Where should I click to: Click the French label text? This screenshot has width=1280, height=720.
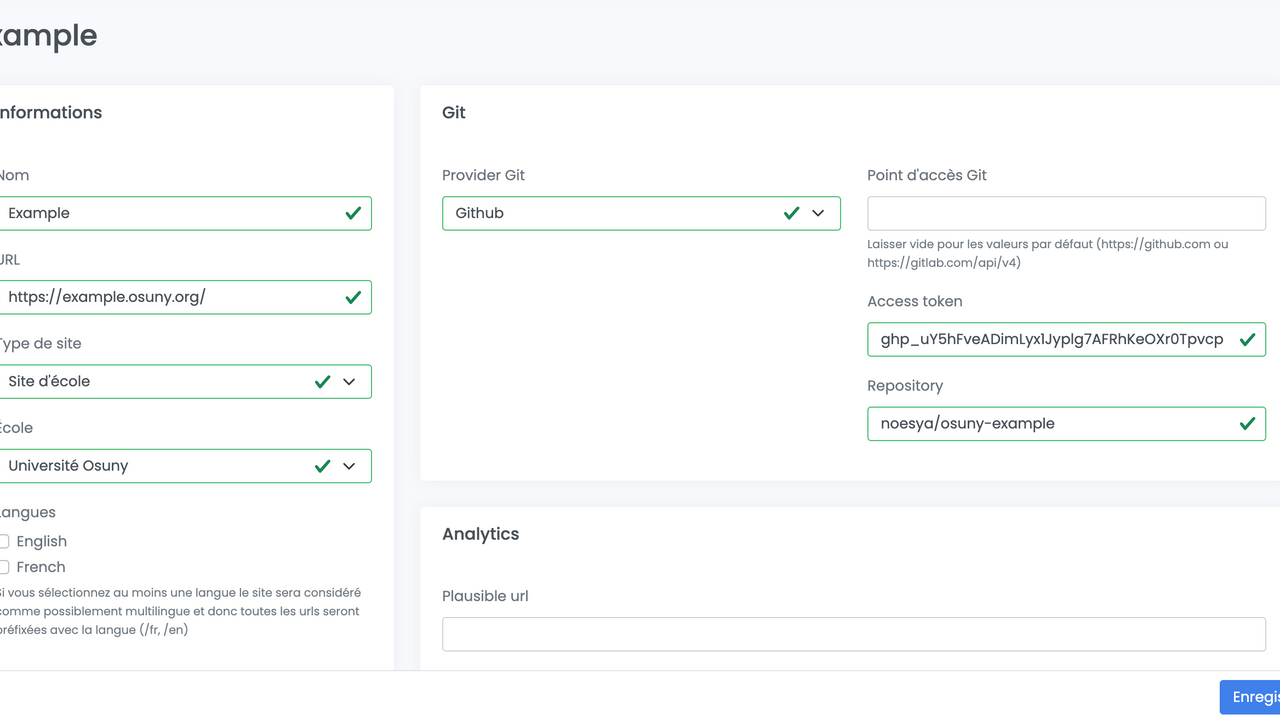pos(42,567)
